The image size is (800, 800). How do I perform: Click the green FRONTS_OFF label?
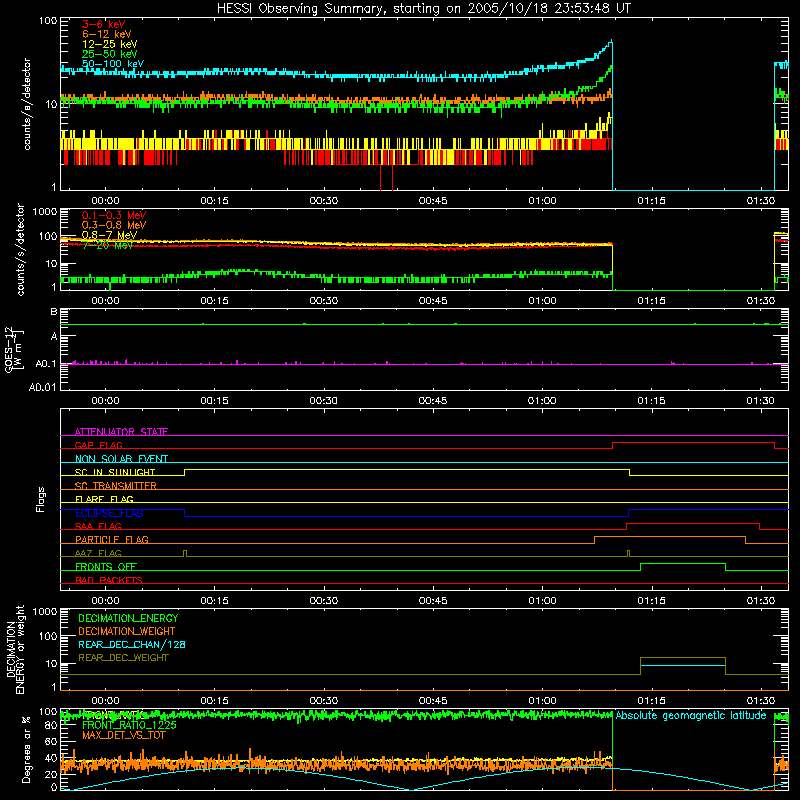(106, 567)
